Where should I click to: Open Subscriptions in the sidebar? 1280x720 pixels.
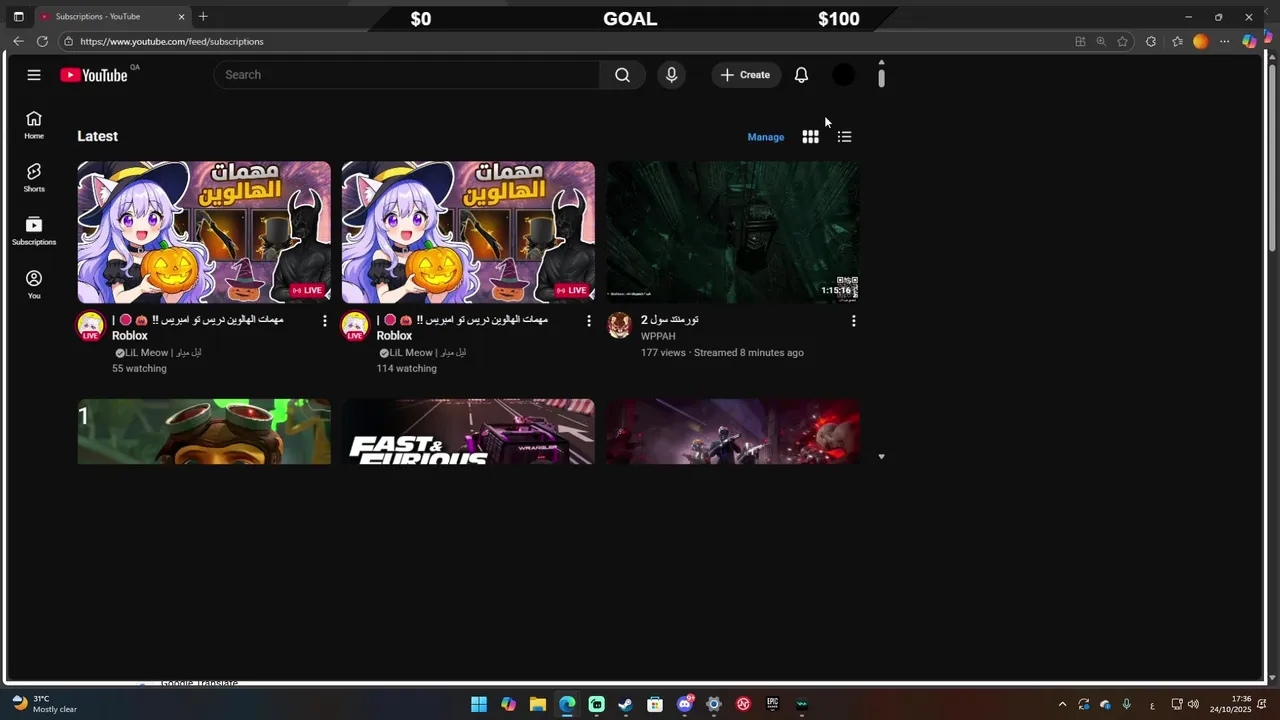[34, 231]
